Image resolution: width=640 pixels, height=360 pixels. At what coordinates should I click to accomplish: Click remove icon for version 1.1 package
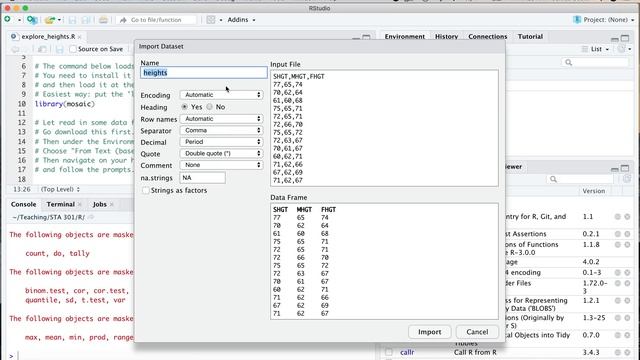(x=627, y=217)
